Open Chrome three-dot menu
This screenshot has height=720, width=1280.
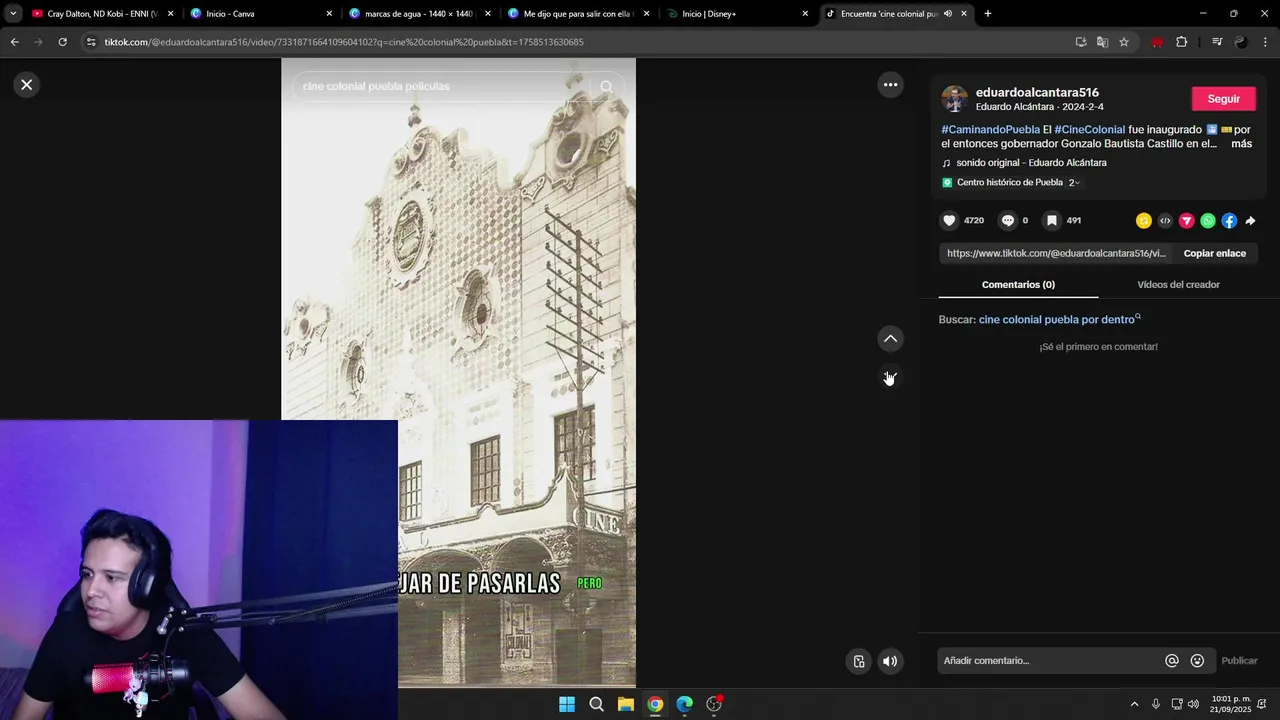1266,42
